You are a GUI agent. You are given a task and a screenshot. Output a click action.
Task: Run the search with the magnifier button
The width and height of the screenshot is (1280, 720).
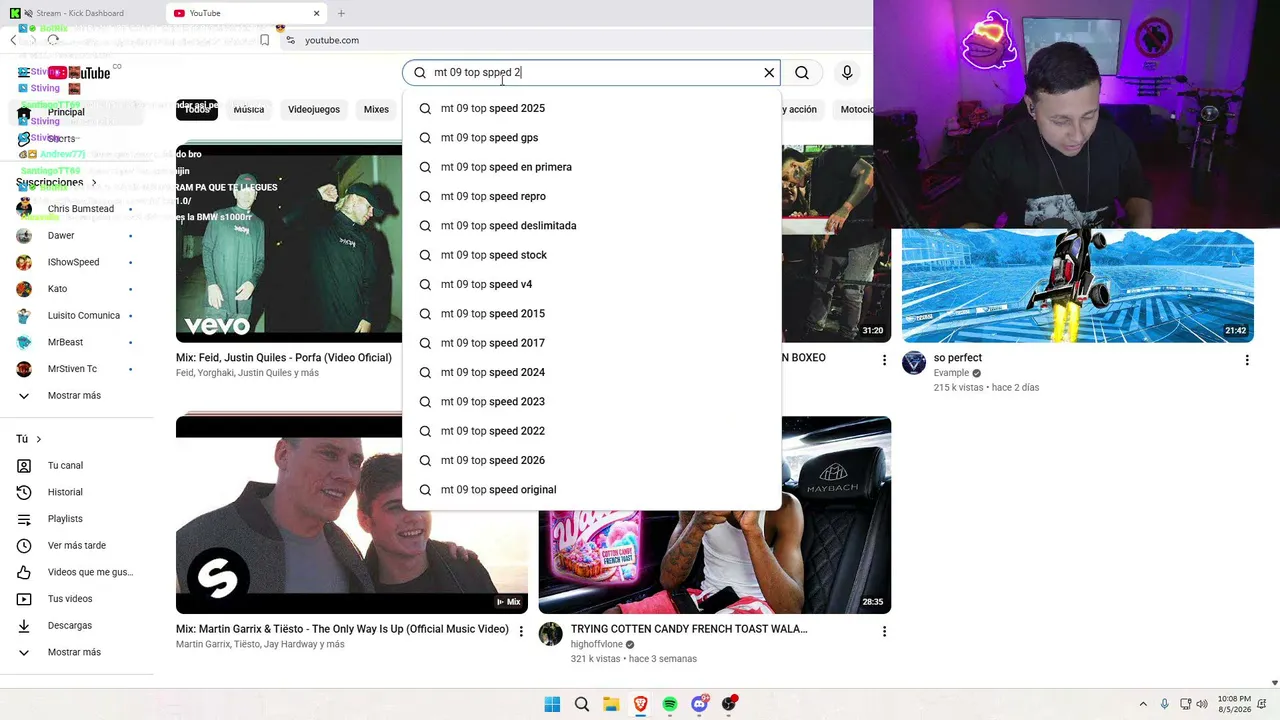802,72
